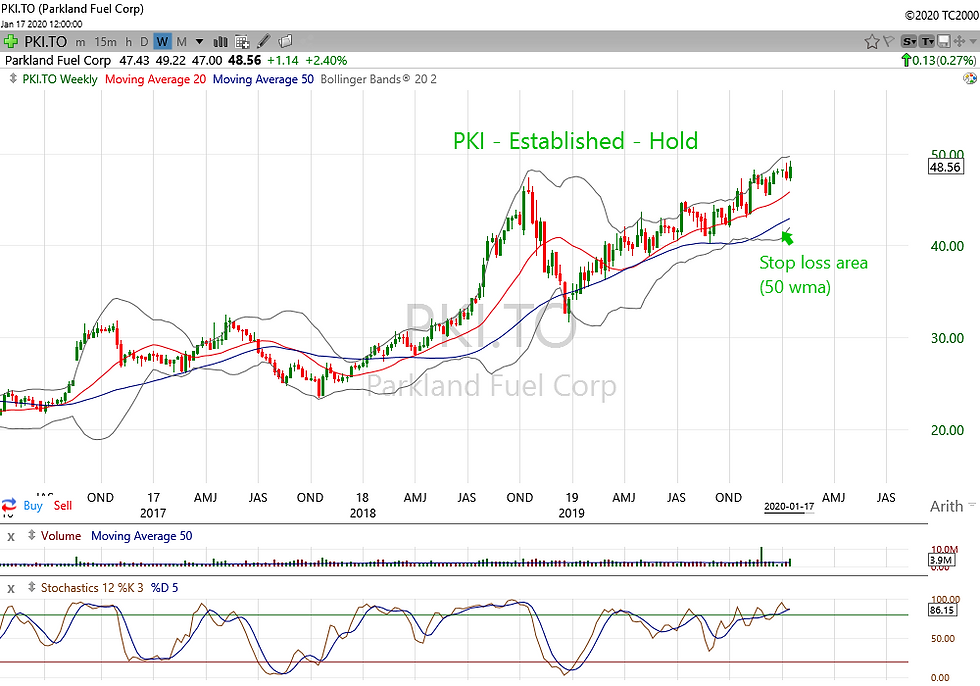The width and height of the screenshot is (980, 686).
Task: Click the Volume pane resize arrows
Action: (31, 535)
